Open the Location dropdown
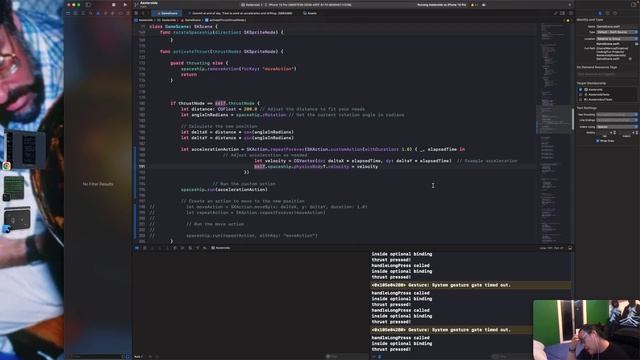 616,39
